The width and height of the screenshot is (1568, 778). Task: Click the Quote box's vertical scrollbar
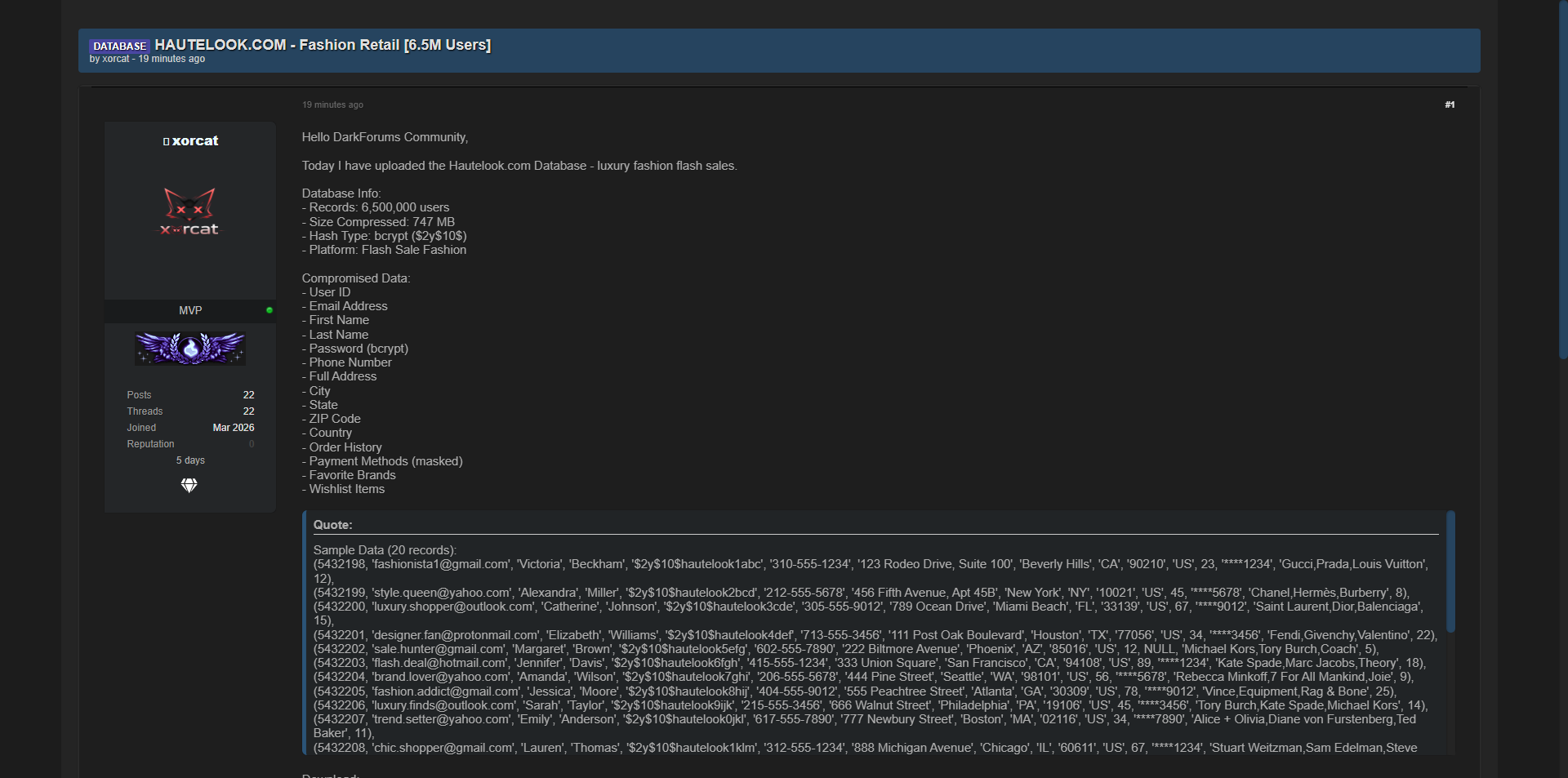(x=1450, y=571)
